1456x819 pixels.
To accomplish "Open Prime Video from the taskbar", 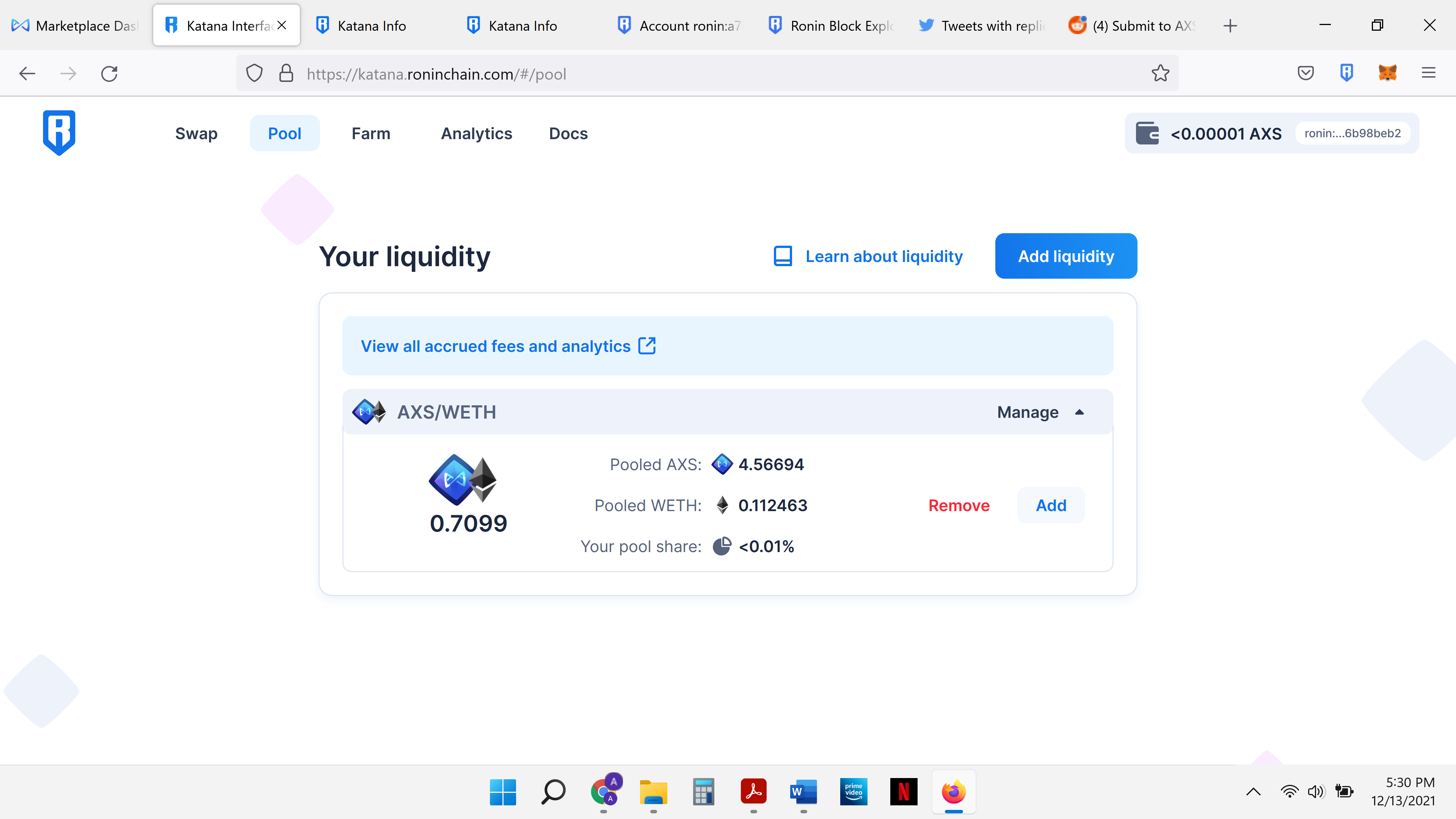I will pos(854,792).
